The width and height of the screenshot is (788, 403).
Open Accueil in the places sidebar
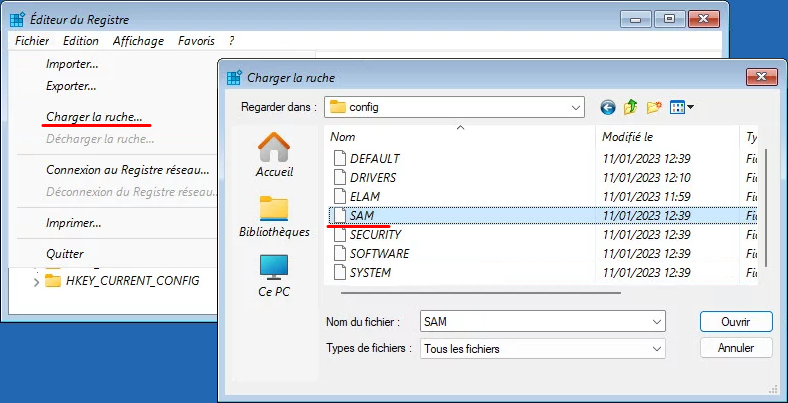tap(274, 155)
